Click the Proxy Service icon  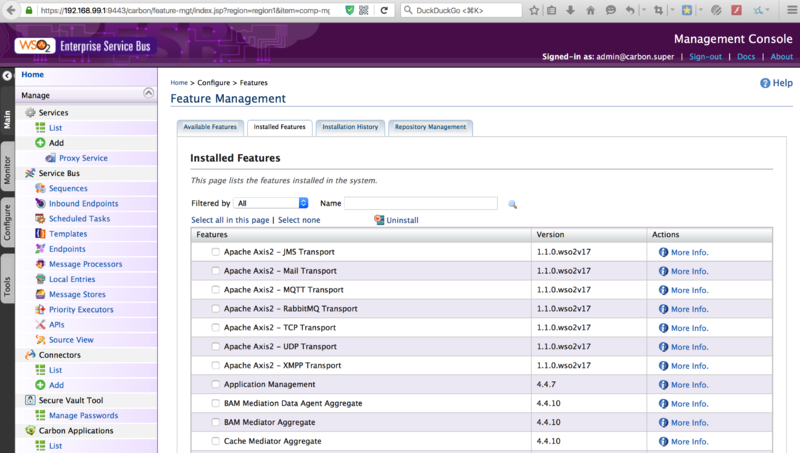[x=51, y=158]
